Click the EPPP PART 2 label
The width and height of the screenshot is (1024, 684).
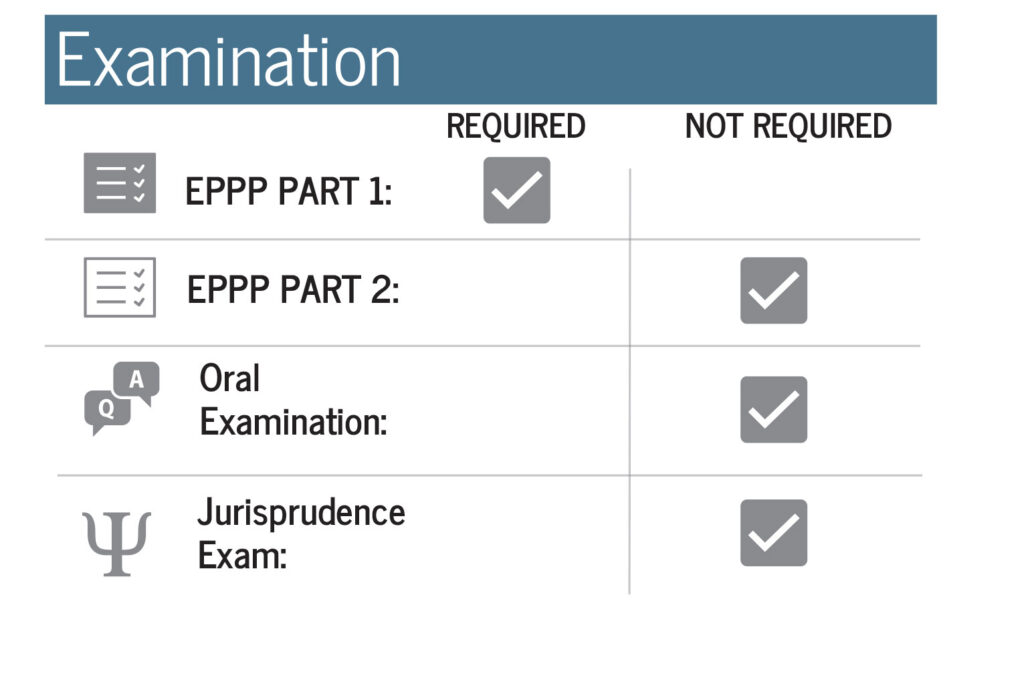coord(293,290)
